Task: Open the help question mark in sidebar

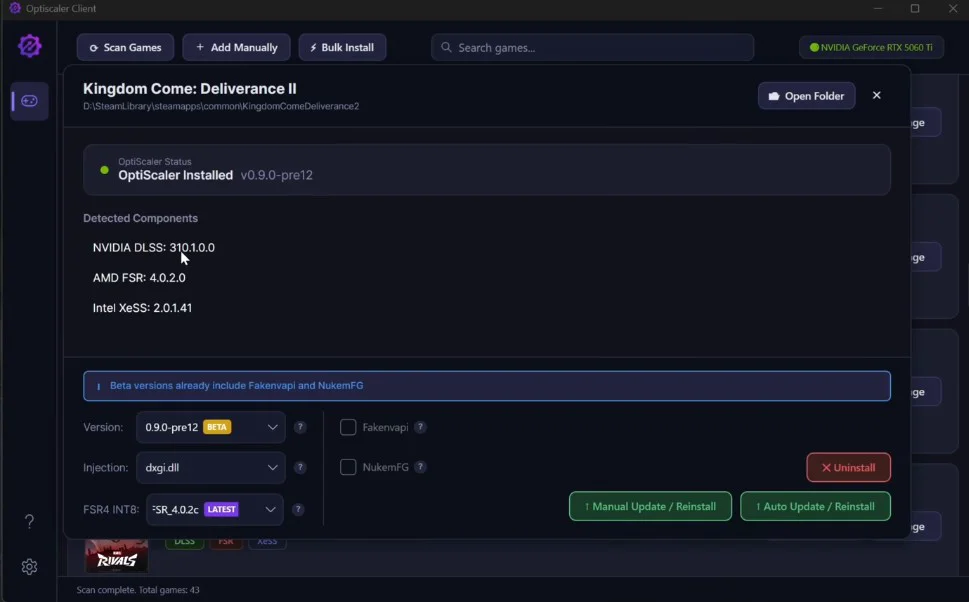Action: [30, 521]
